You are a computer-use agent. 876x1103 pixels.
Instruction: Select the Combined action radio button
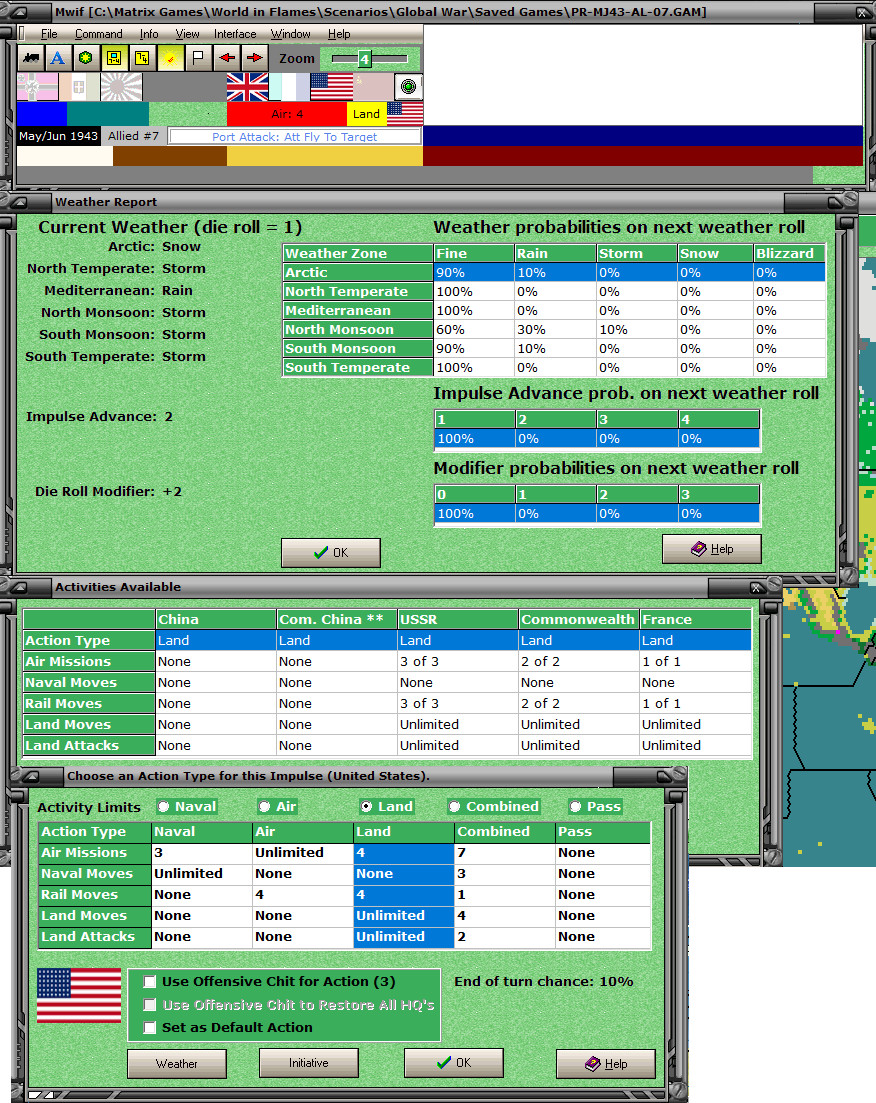click(x=455, y=807)
